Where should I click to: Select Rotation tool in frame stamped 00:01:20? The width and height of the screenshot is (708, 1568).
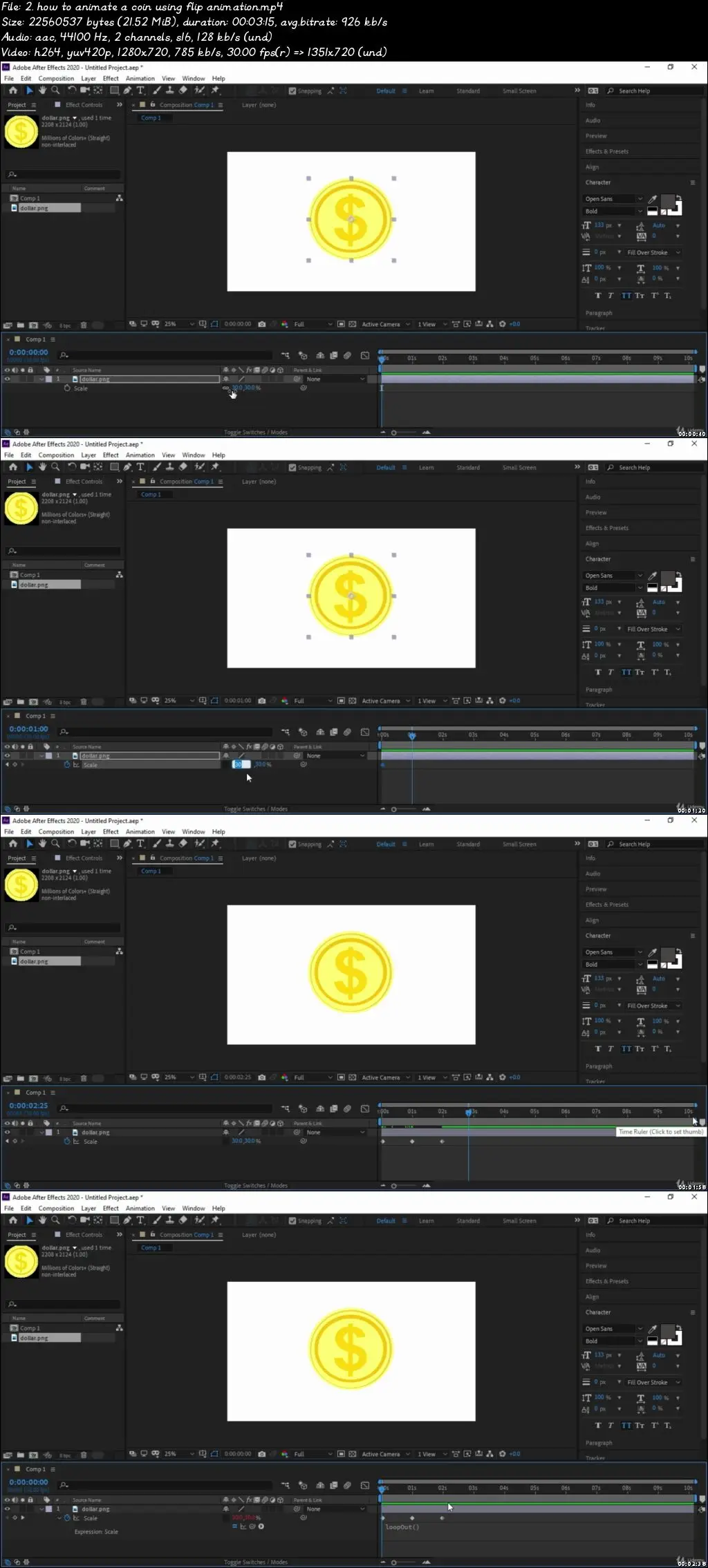[71, 467]
